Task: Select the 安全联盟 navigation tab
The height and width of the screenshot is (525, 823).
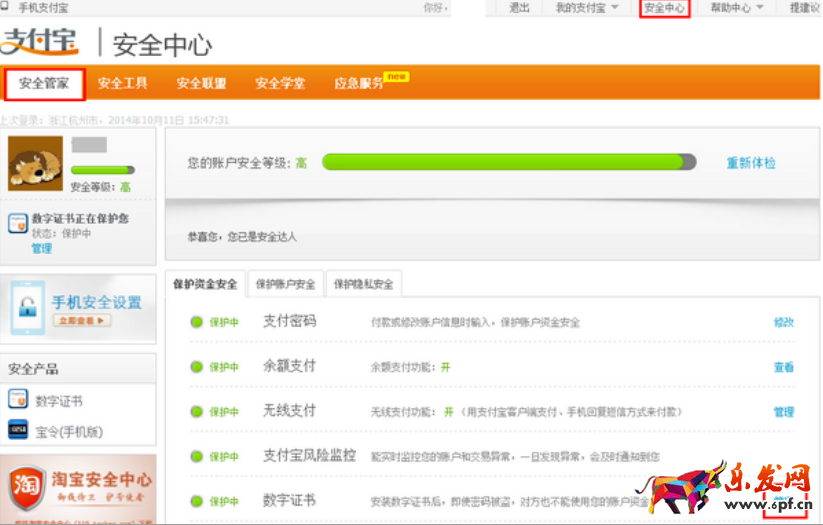Action: (x=201, y=83)
